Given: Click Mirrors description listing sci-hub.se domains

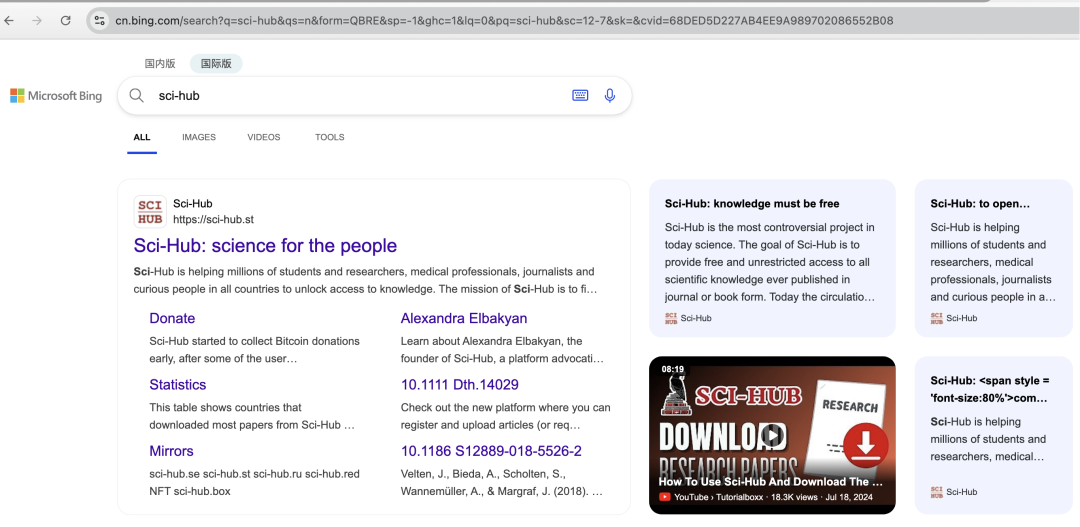Looking at the screenshot, I should [255, 483].
